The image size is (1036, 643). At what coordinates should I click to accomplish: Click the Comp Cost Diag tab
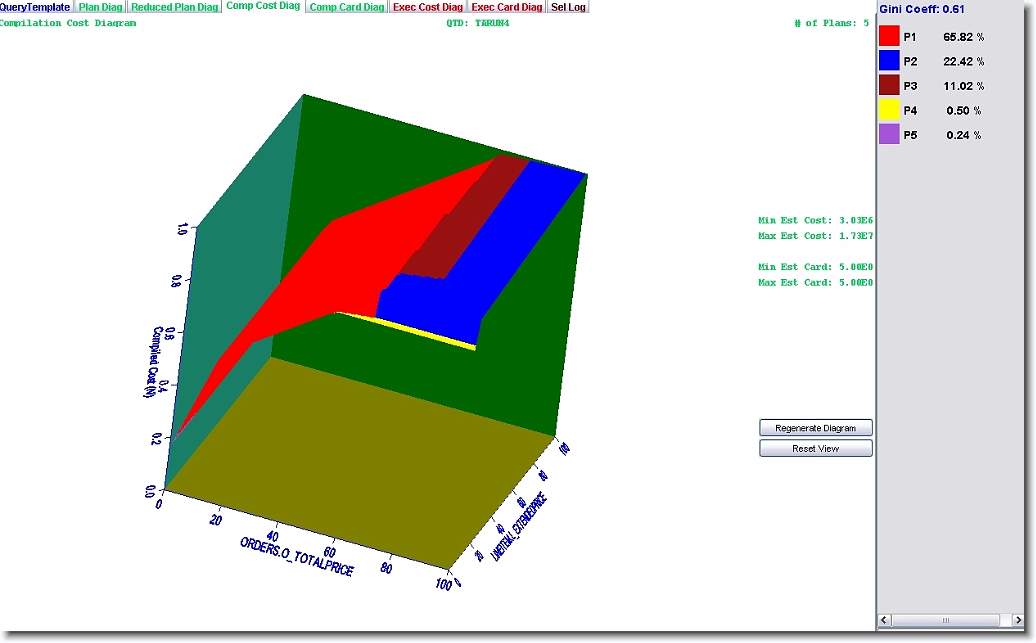(263, 7)
